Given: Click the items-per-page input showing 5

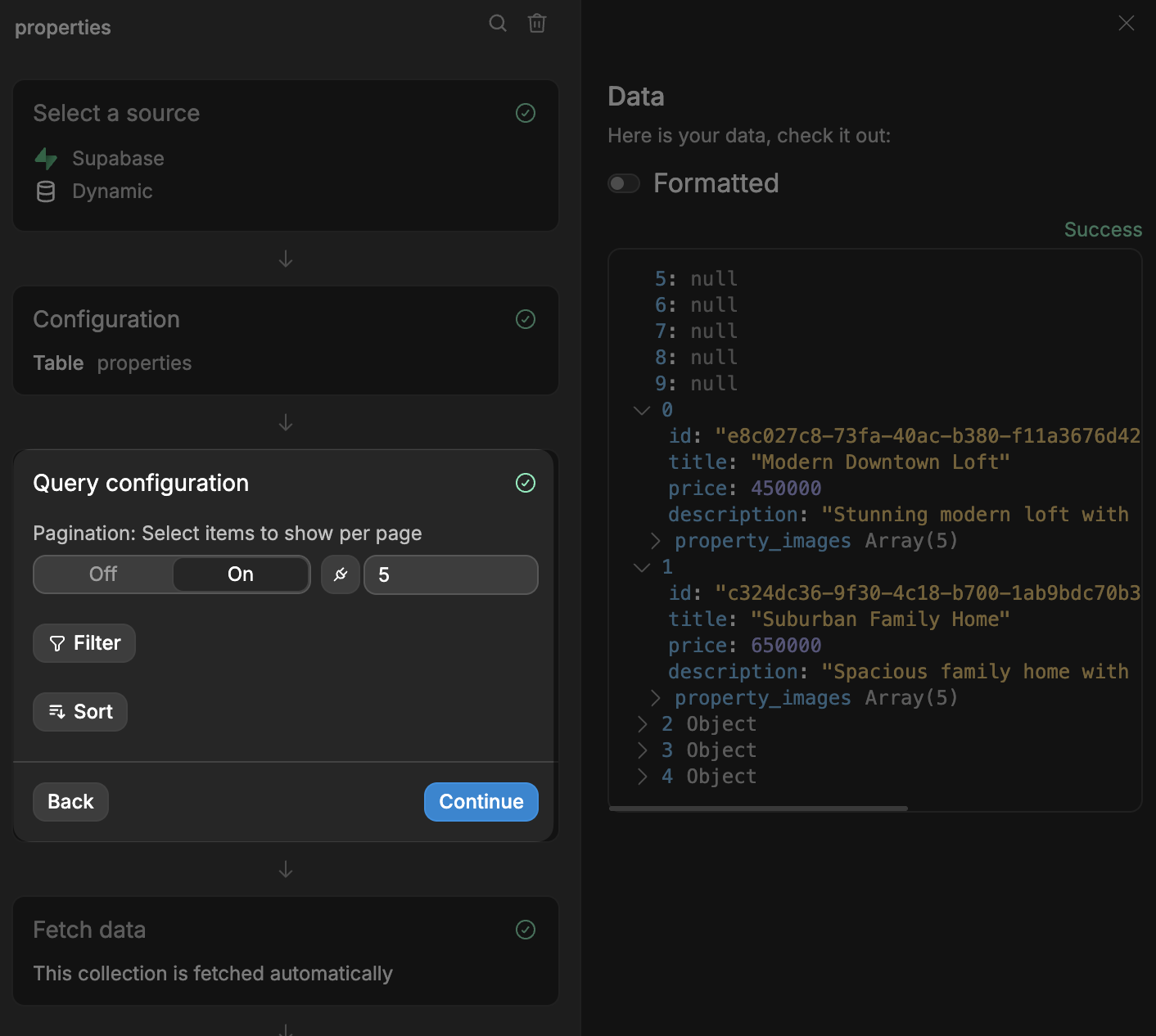Looking at the screenshot, I should [x=450, y=574].
